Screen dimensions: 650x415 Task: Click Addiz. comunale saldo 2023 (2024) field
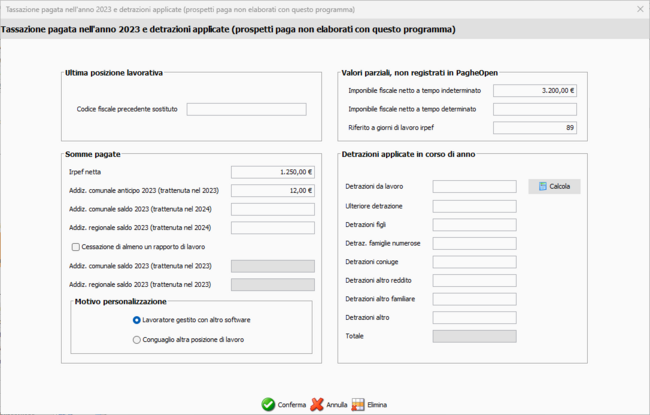(x=272, y=209)
